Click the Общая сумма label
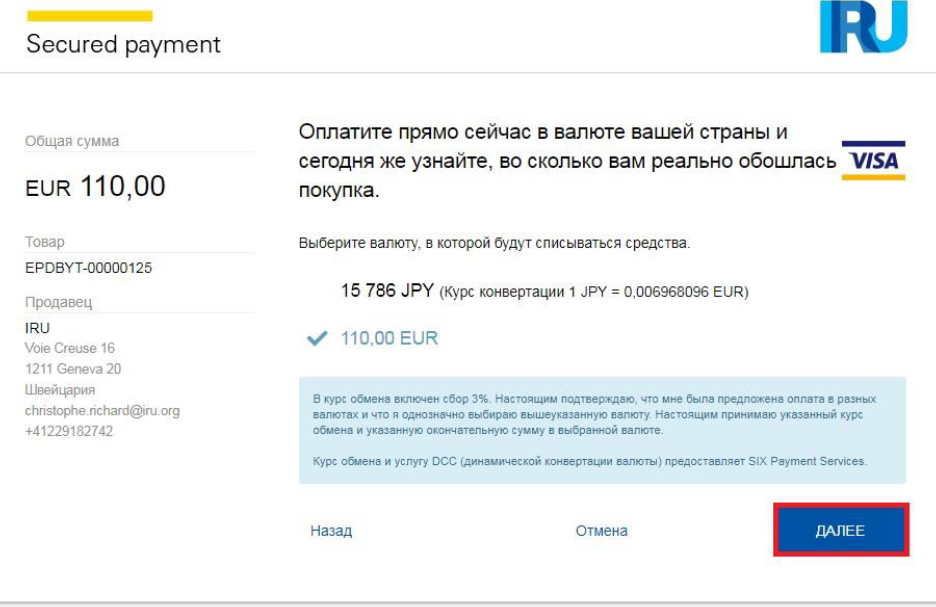This screenshot has height=607, width=936. [72, 141]
